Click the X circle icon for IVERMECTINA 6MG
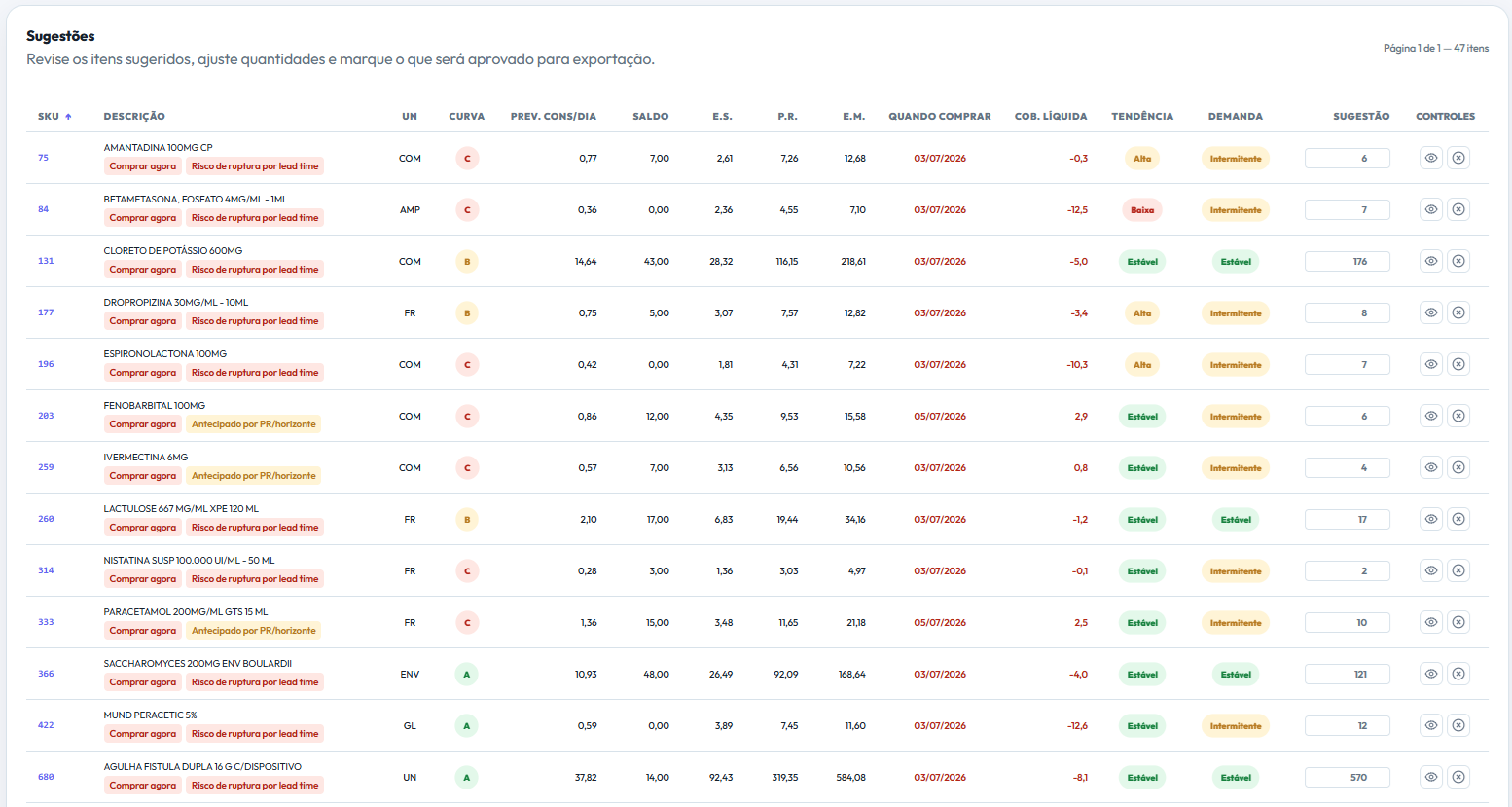 point(1458,467)
